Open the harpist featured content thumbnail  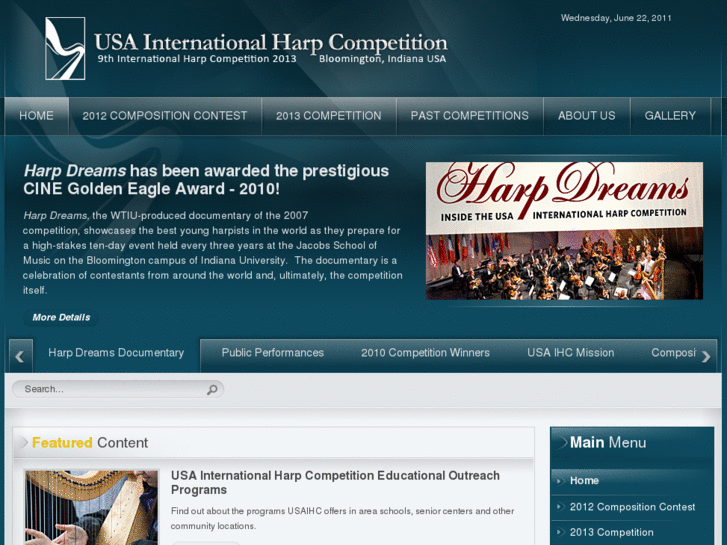pyautogui.click(x=91, y=507)
